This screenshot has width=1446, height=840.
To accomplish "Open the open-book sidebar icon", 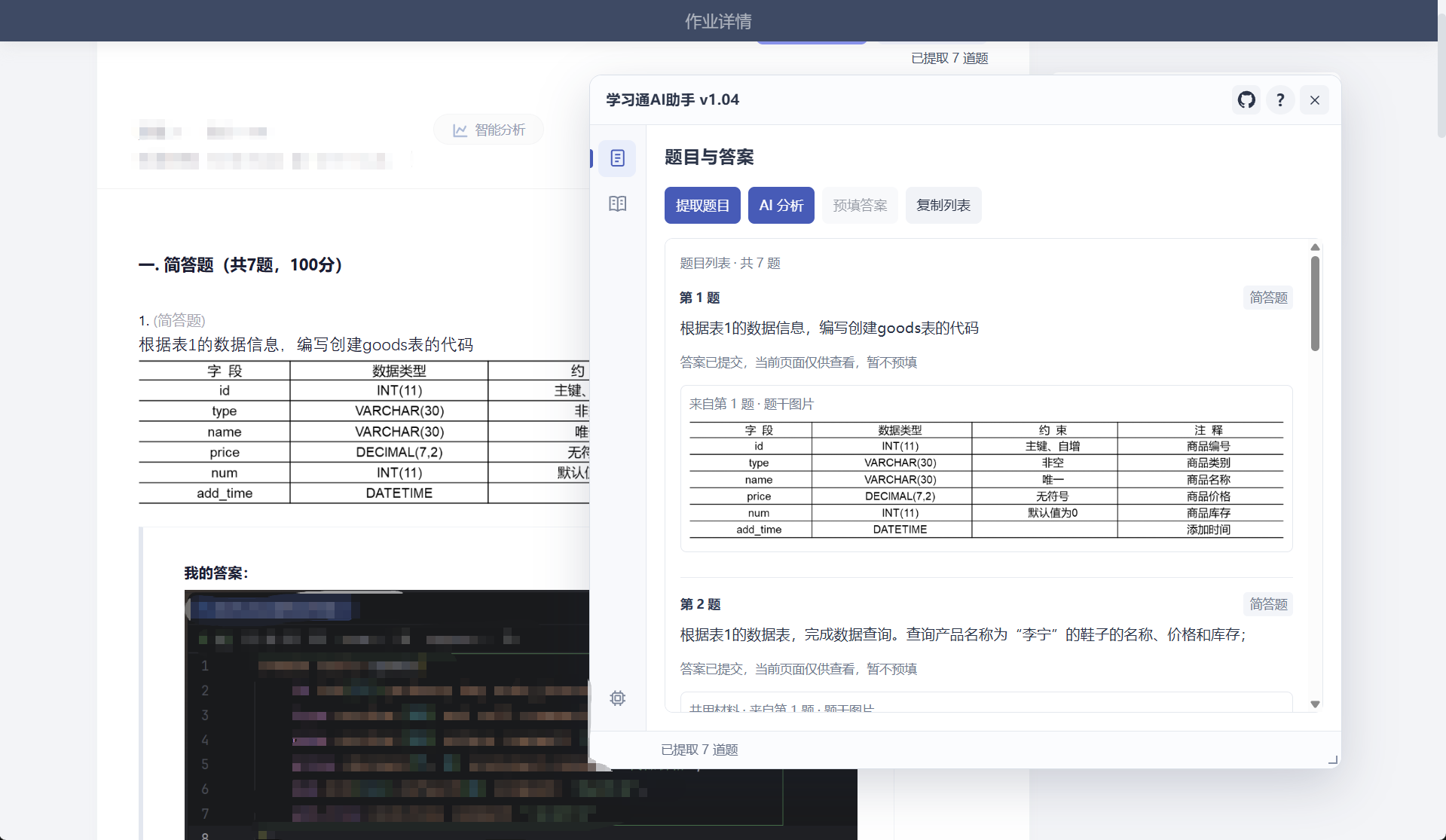I will click(617, 203).
